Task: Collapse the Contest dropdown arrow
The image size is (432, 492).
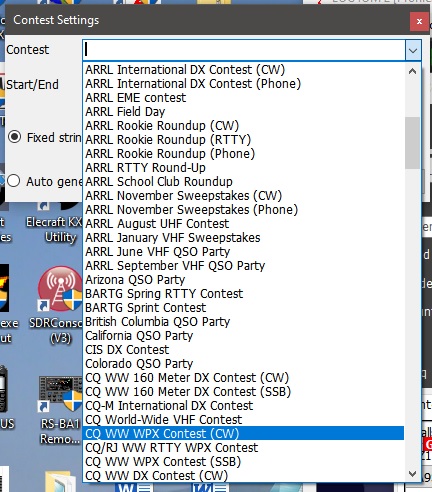Action: pyautogui.click(x=413, y=50)
